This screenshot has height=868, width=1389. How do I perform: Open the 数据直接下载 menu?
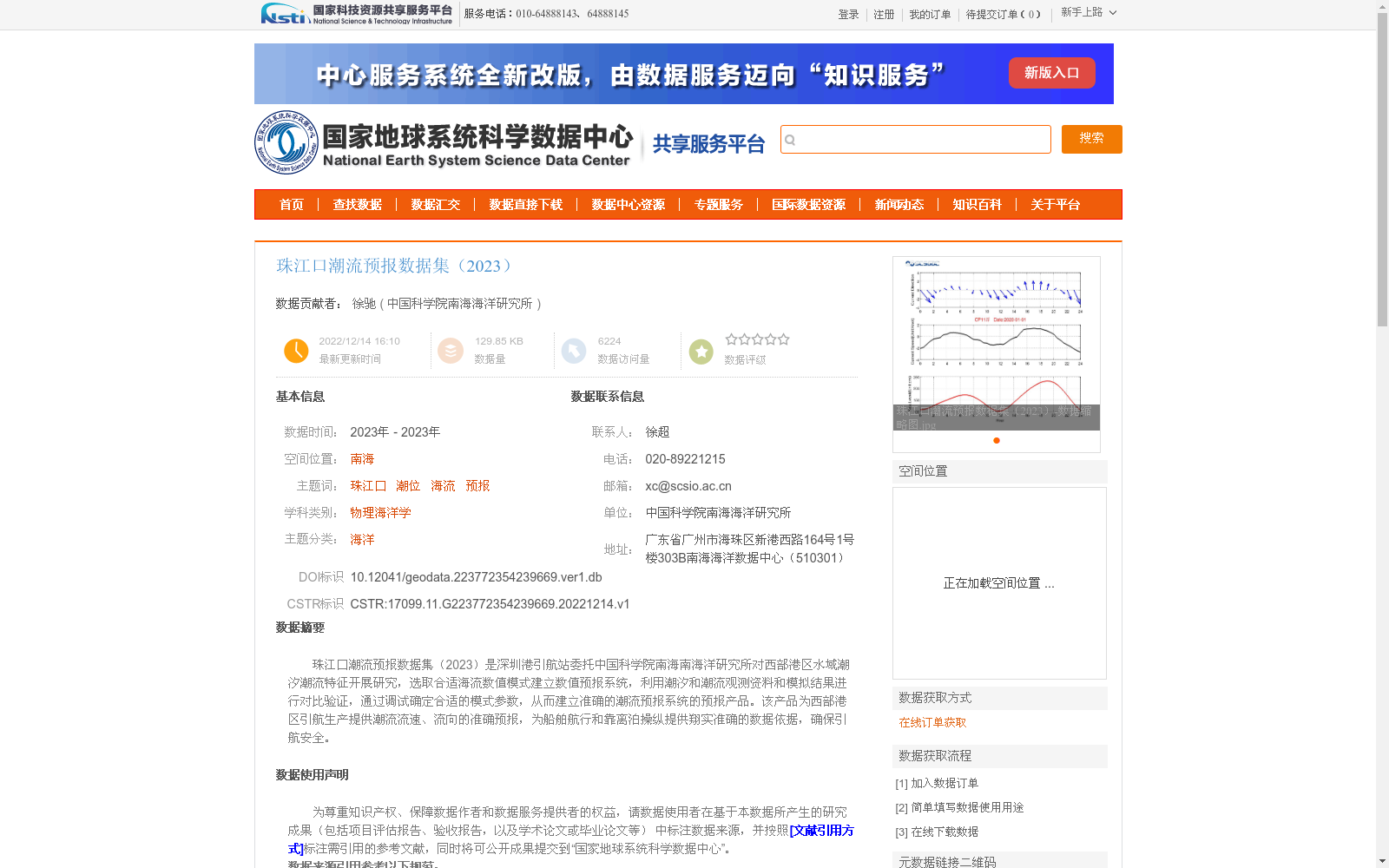[x=526, y=205]
